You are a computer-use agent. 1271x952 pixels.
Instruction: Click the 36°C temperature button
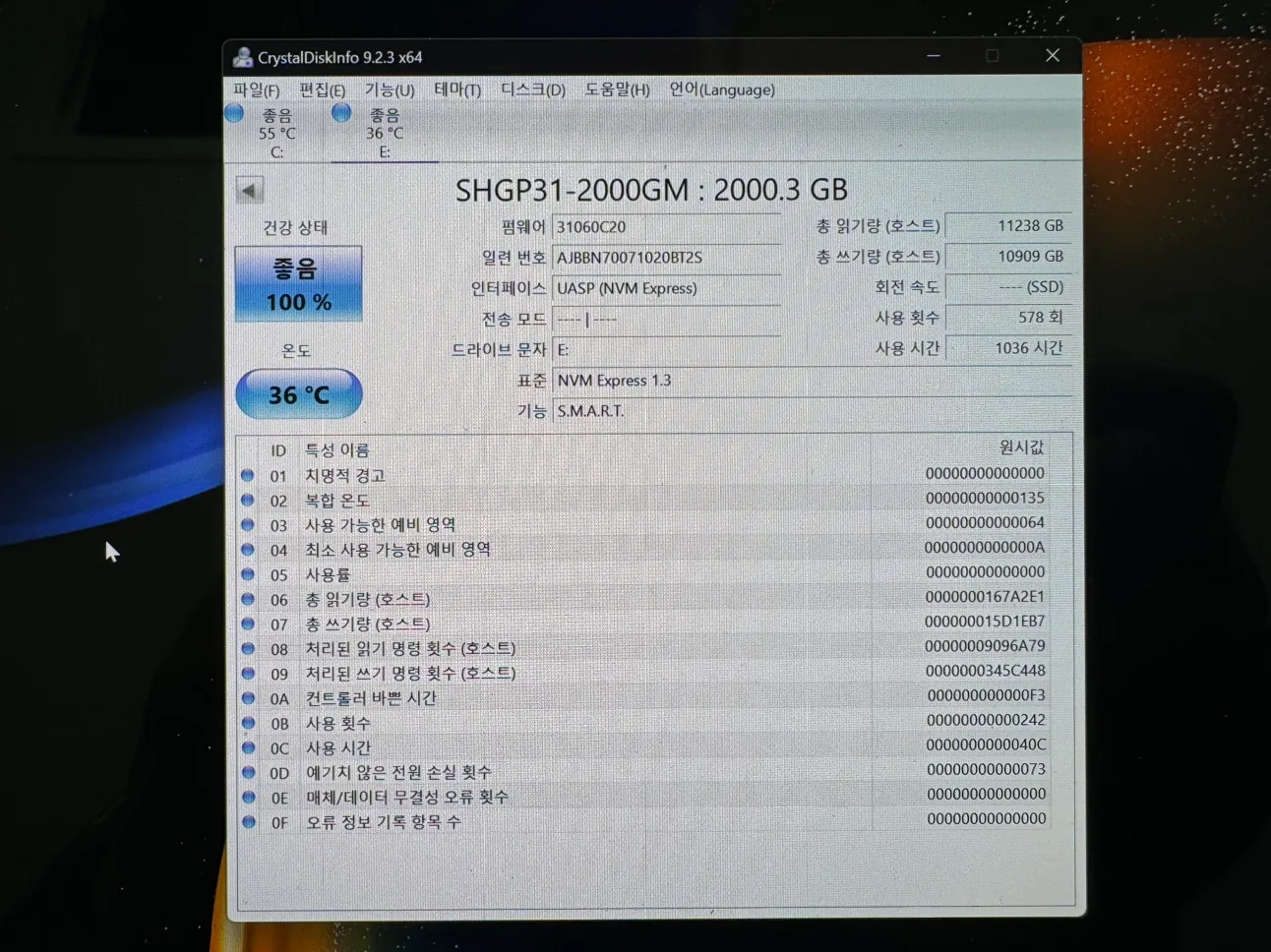[x=298, y=393]
